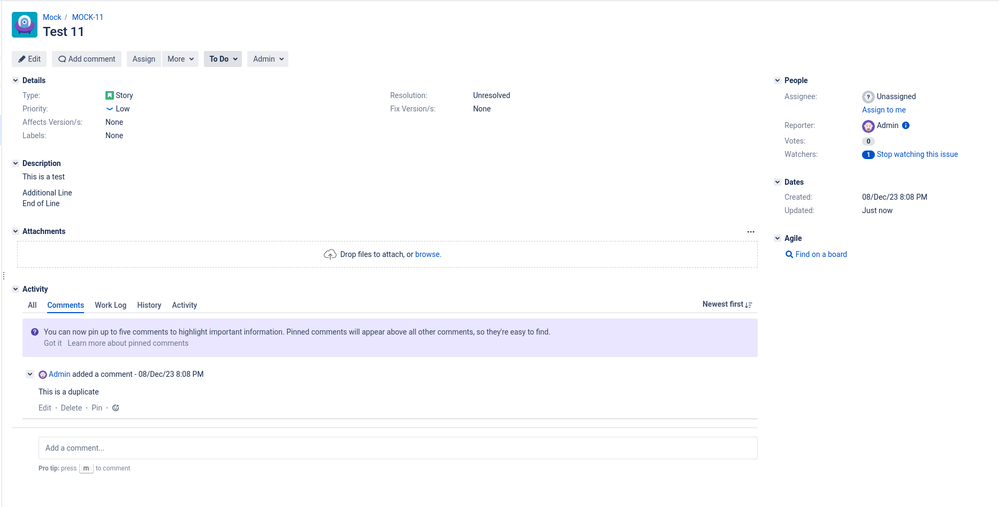Collapse the Admin comment with chevron
Image resolution: width=999 pixels, height=507 pixels.
click(30, 375)
